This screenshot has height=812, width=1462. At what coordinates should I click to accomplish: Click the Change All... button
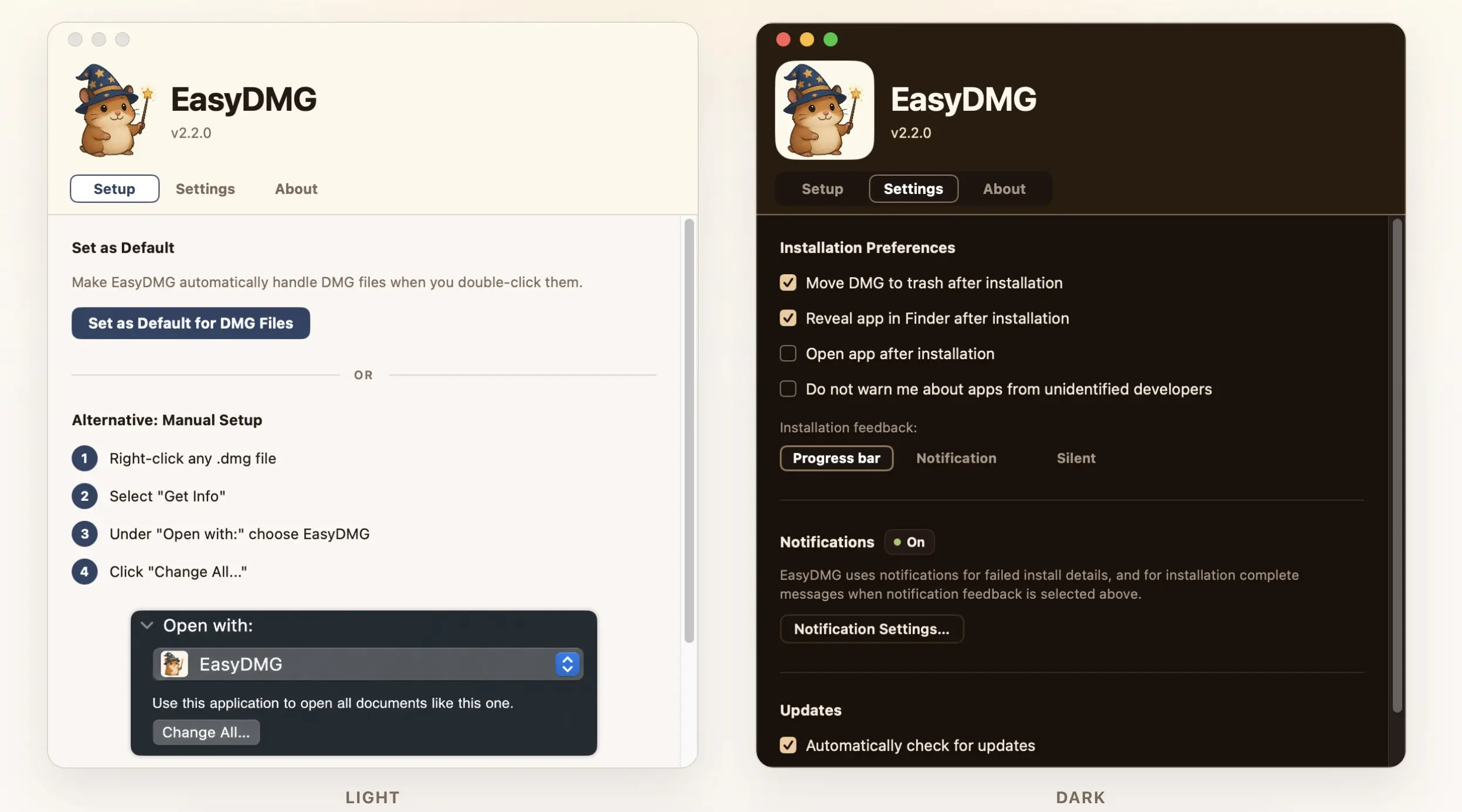click(x=206, y=732)
